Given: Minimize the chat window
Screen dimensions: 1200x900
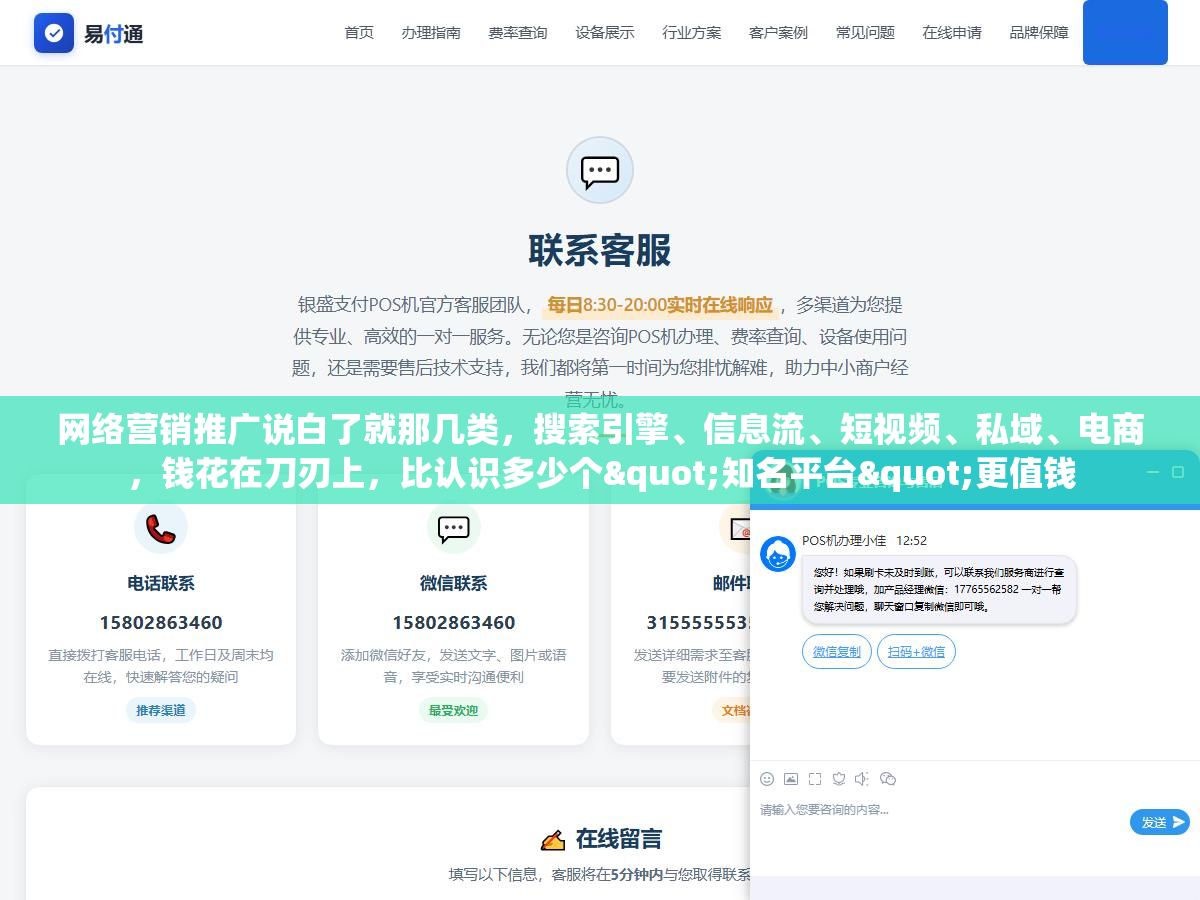Looking at the screenshot, I should coord(1152,472).
